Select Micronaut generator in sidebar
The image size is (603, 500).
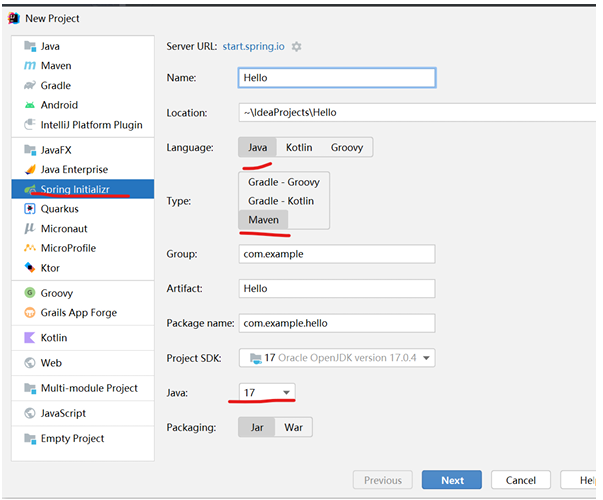tap(83, 228)
